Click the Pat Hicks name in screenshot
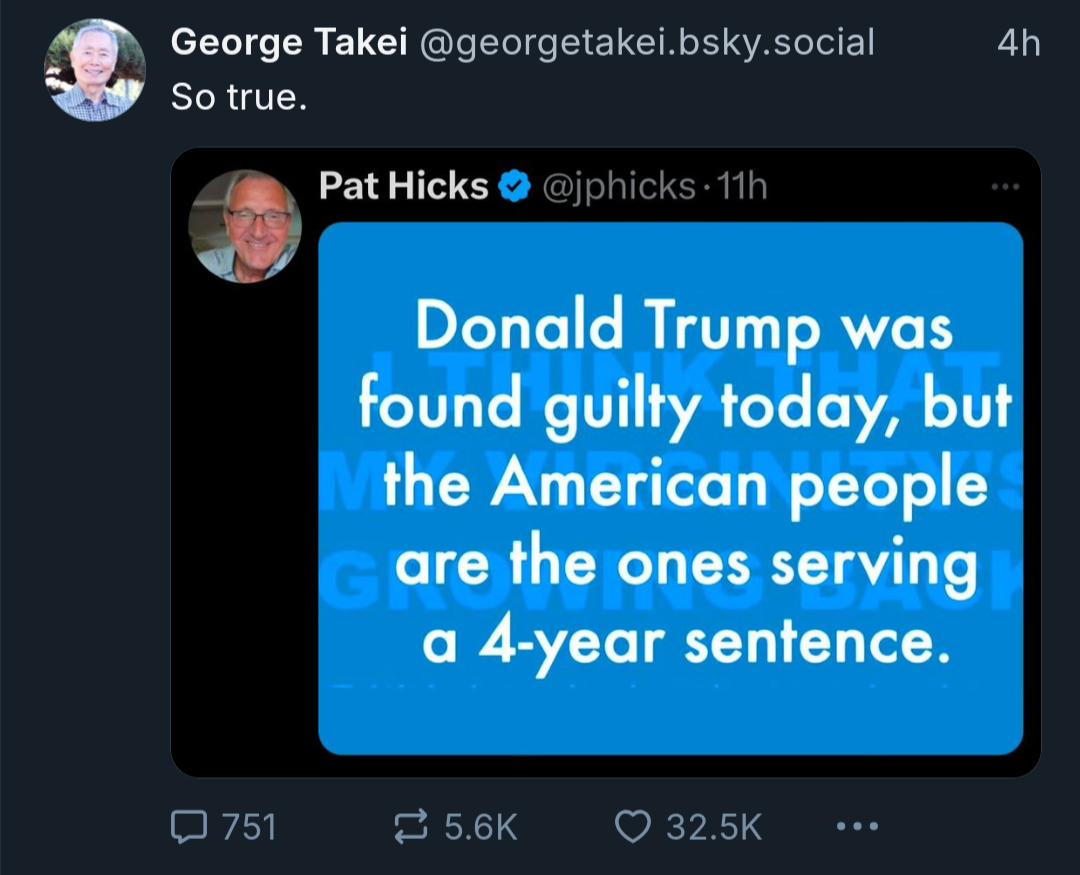Screen dimensions: 1080x875 click(x=403, y=186)
